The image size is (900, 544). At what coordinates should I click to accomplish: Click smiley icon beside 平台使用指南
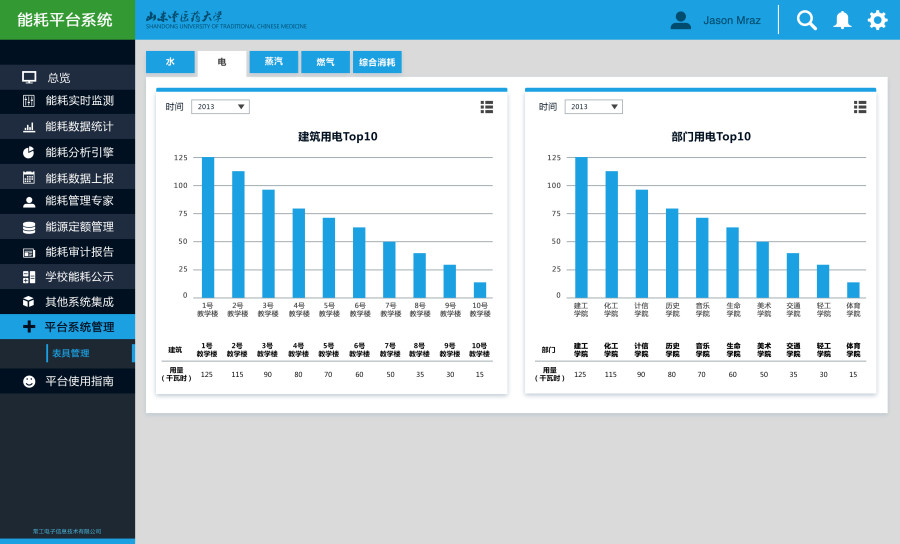pos(29,381)
